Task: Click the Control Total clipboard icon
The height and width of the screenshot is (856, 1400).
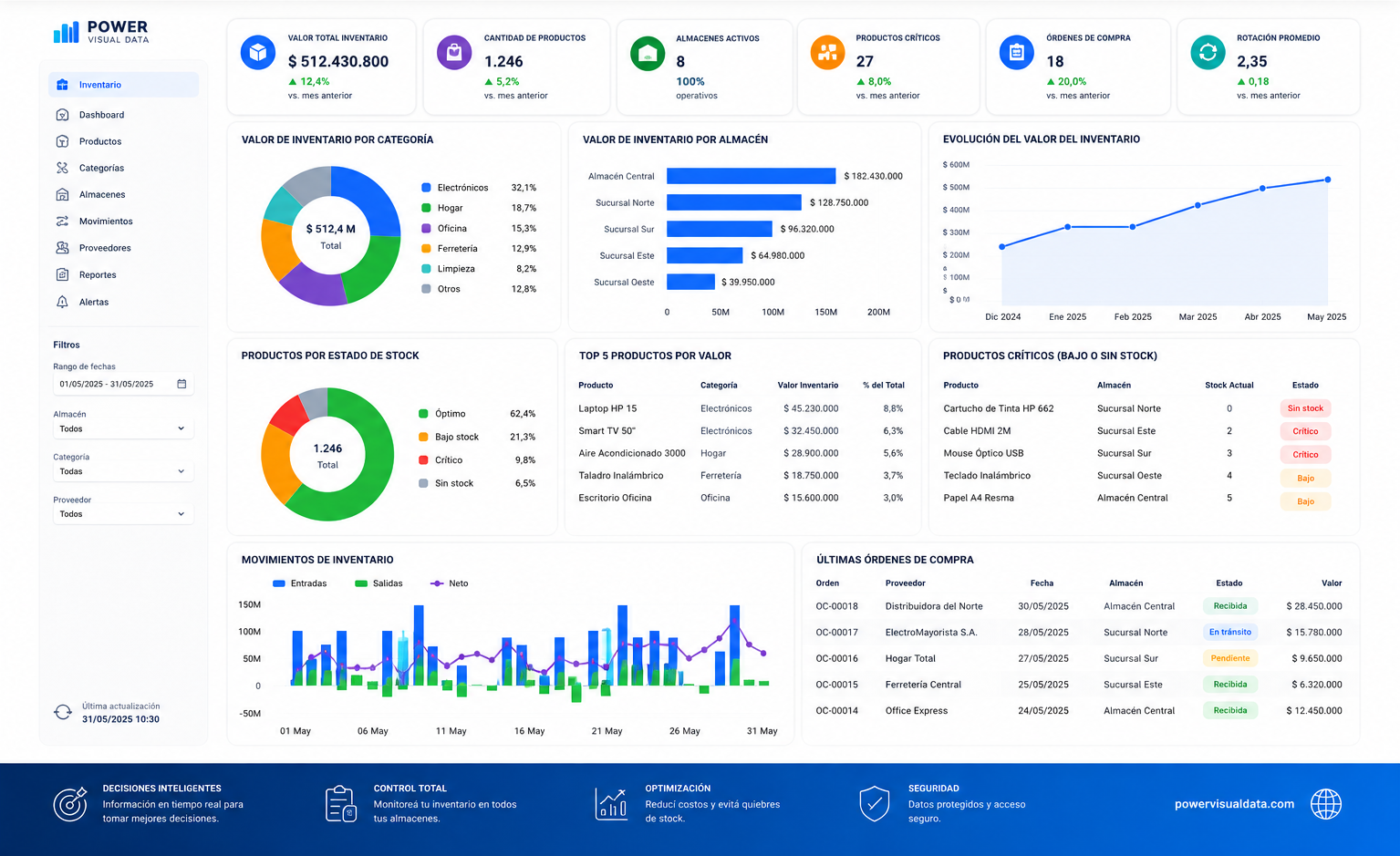Action: (341, 803)
